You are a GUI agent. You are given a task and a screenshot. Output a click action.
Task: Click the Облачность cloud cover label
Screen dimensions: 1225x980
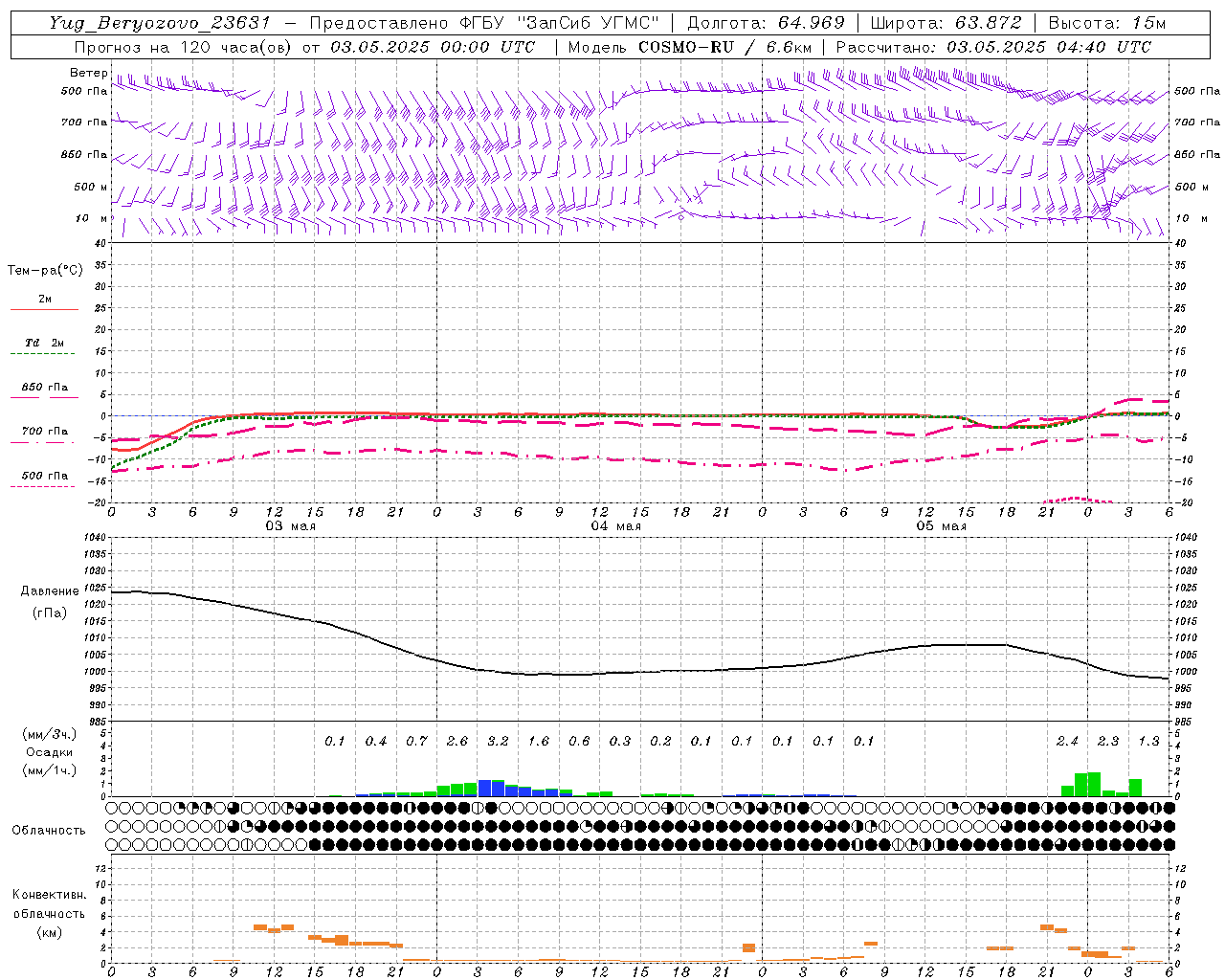tap(49, 830)
